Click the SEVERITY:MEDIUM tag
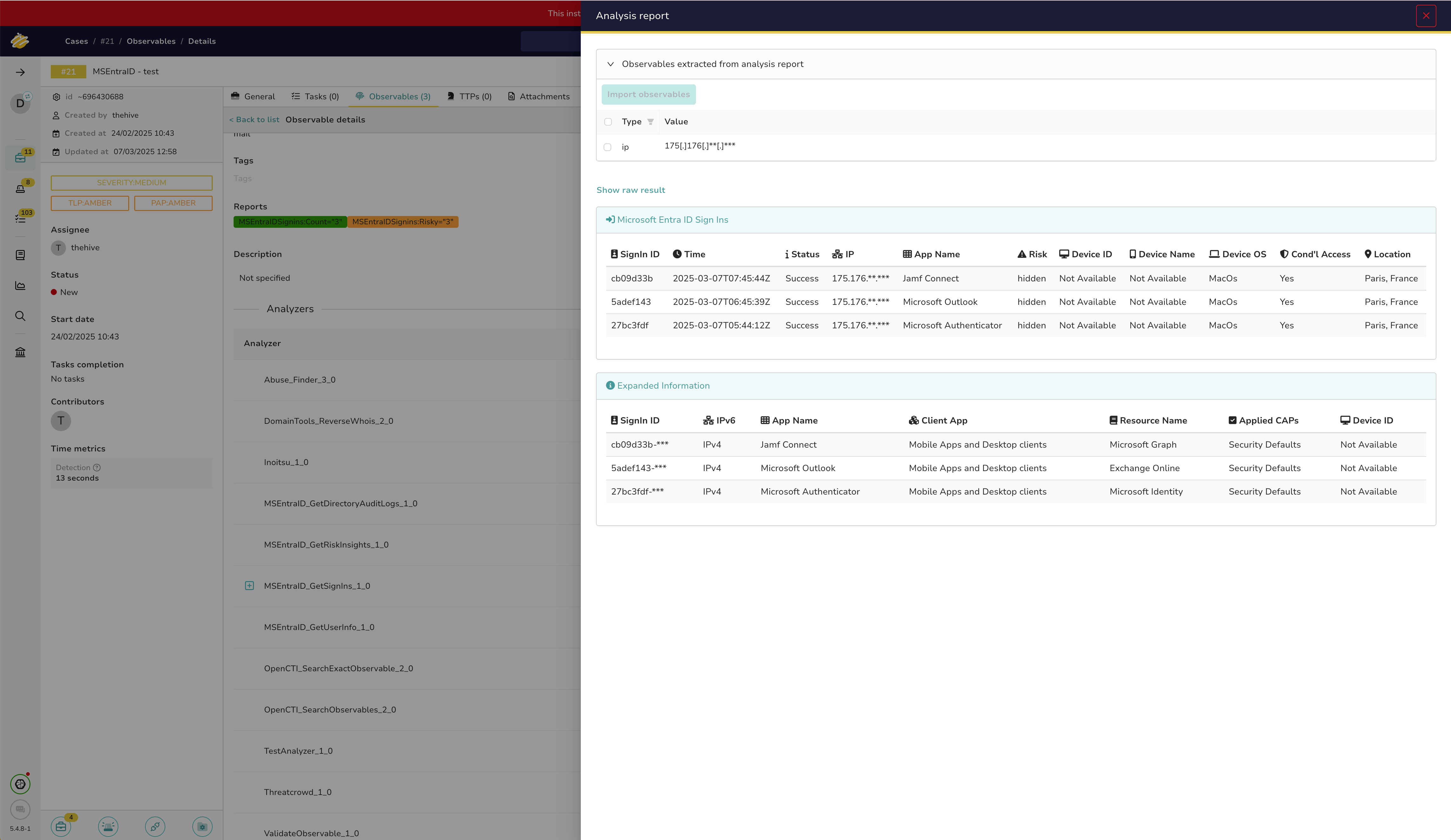The image size is (1451, 840). [131, 183]
